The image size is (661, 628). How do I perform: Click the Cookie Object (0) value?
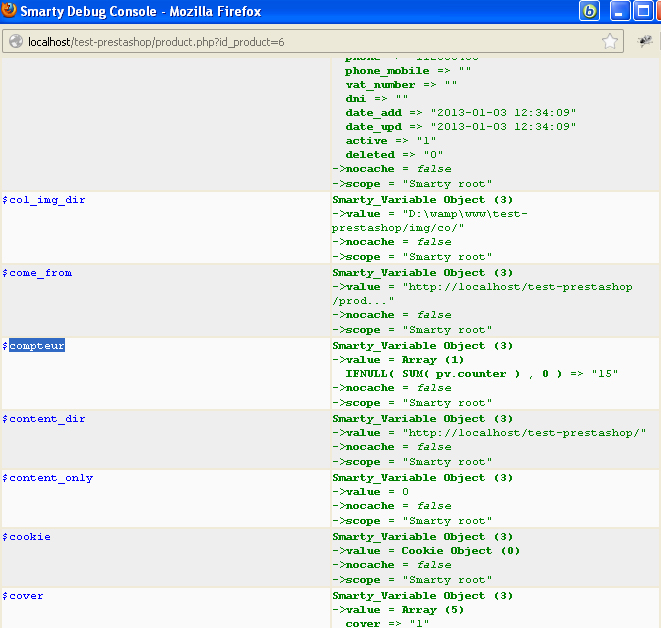pos(461,551)
